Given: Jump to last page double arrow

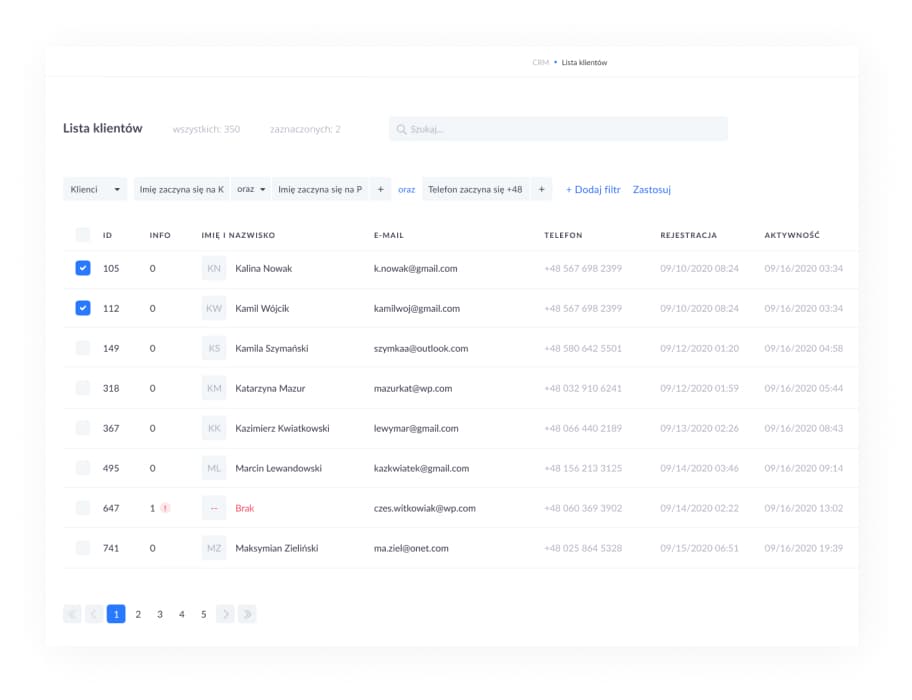Looking at the screenshot, I should (x=247, y=614).
